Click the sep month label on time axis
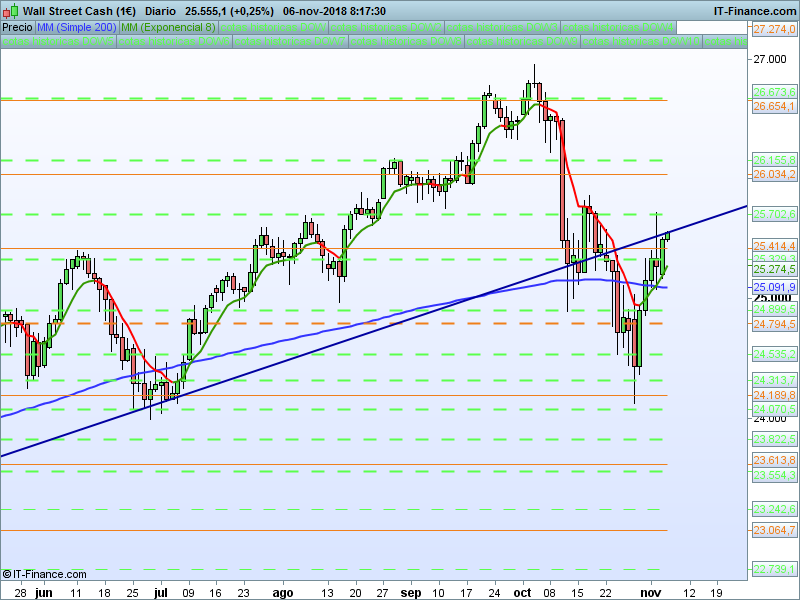 click(x=411, y=593)
